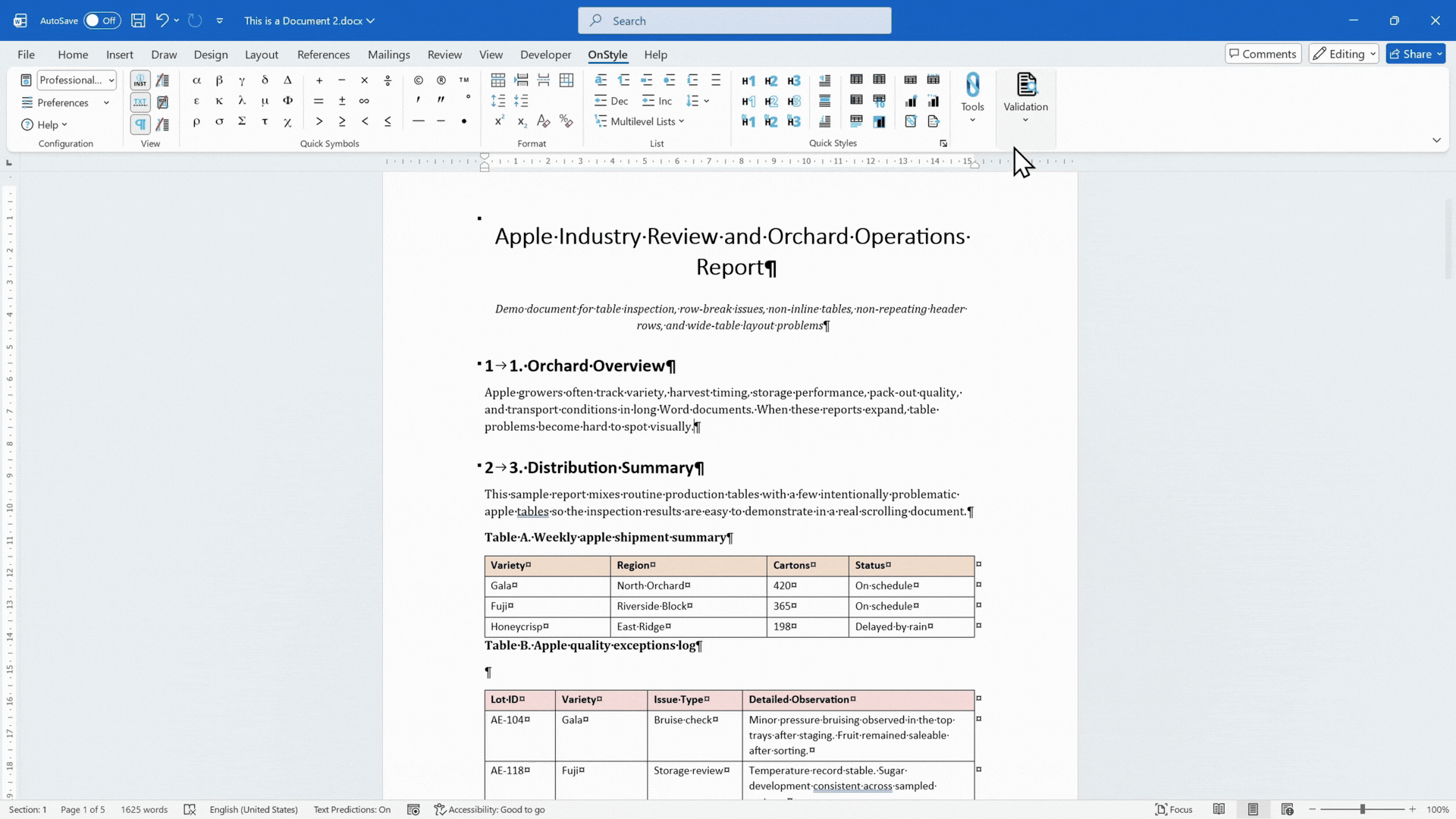Toggle Focus mode in status bar
The image size is (1456, 819).
(x=1174, y=809)
